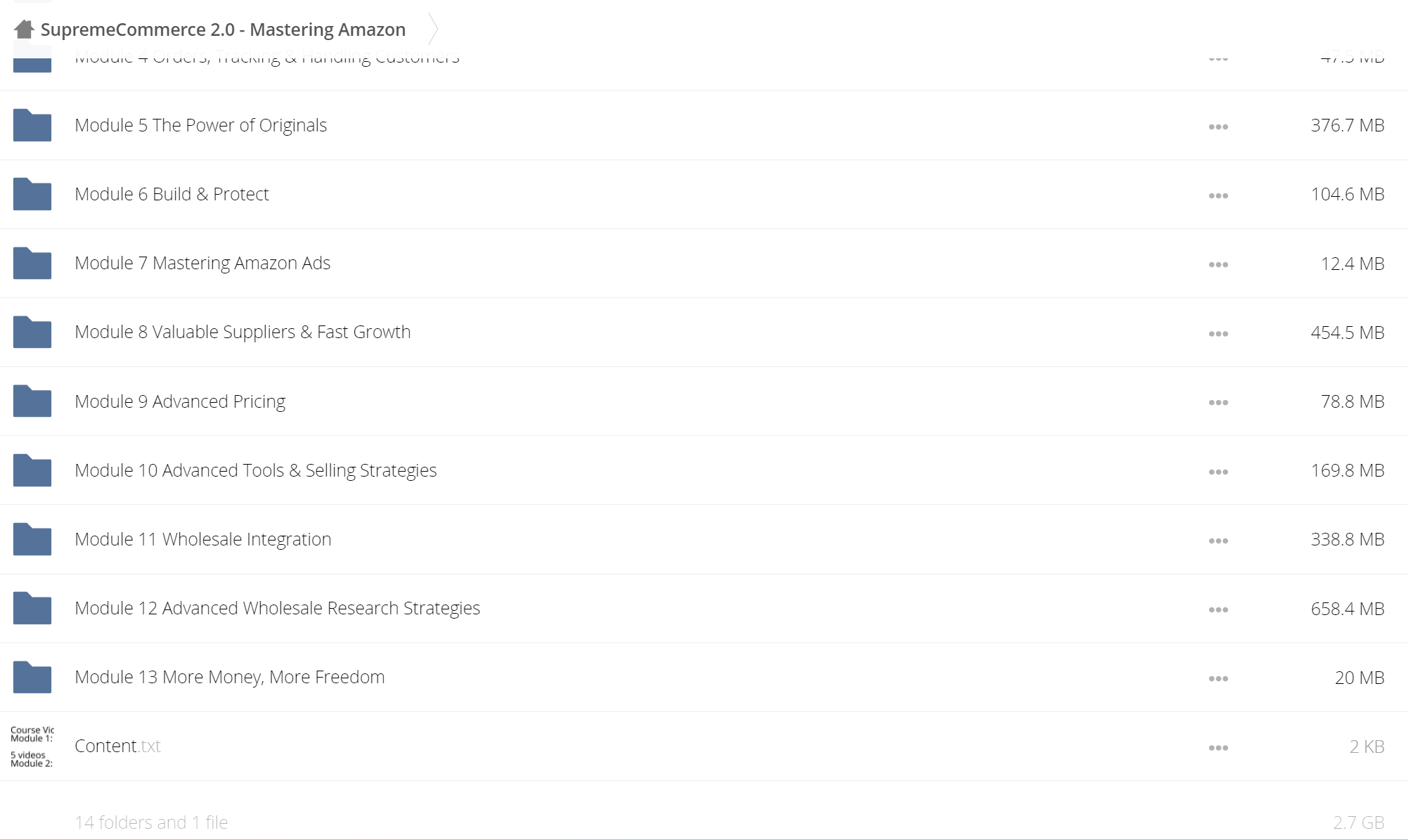The image size is (1408, 840).
Task: Open context menu dots for Module 10 row
Action: (x=1218, y=472)
